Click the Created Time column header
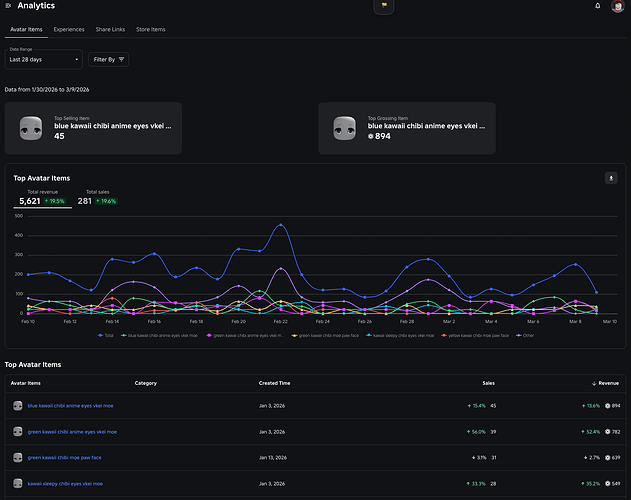This screenshot has width=631, height=500. (x=274, y=383)
